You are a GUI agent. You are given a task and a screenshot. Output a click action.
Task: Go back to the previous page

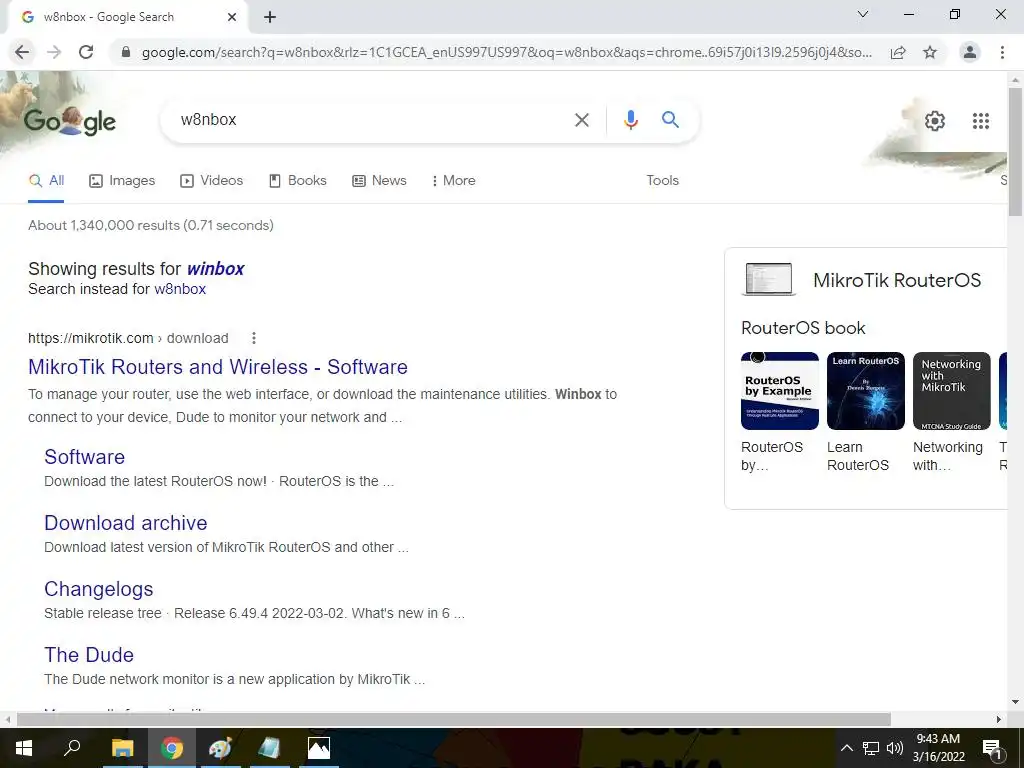coord(22,52)
